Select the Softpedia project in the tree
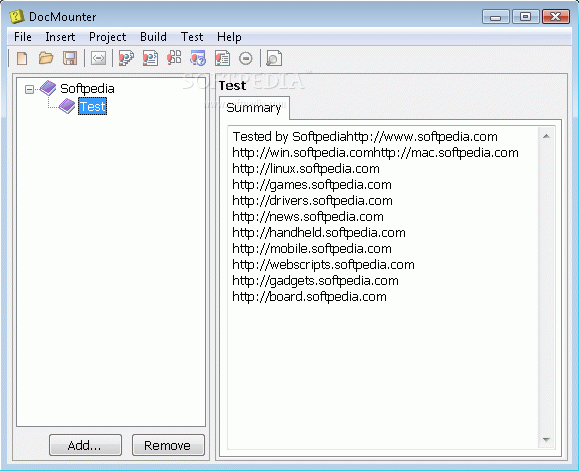579x471 pixels. point(87,89)
